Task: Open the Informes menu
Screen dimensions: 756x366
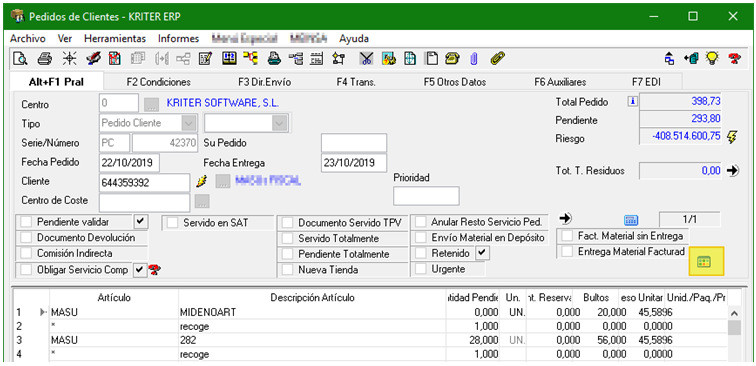Action: pos(178,39)
